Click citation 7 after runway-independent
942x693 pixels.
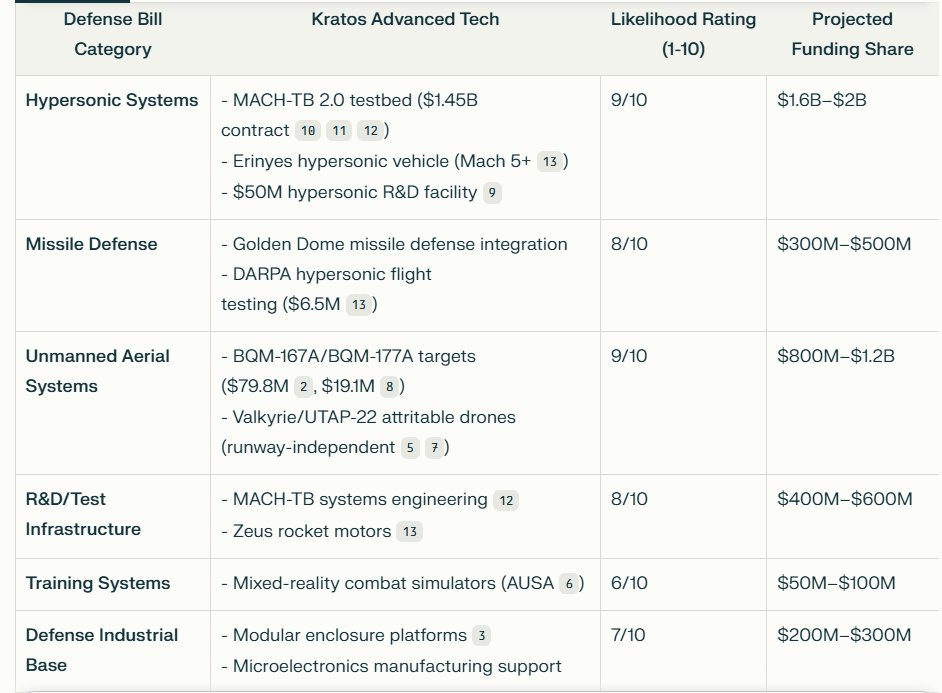click(434, 447)
